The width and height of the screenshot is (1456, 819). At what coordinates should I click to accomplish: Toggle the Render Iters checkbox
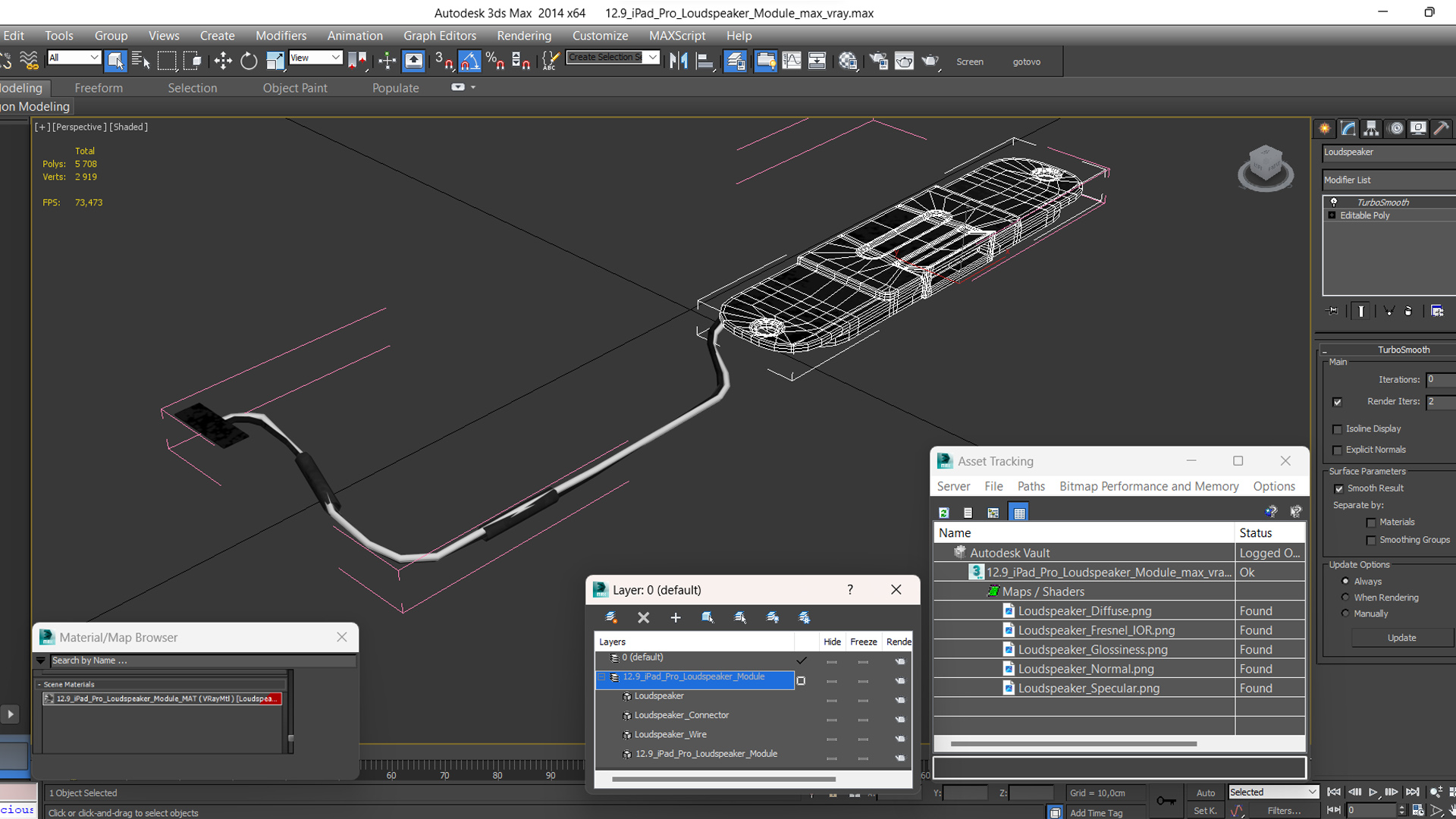point(1338,402)
